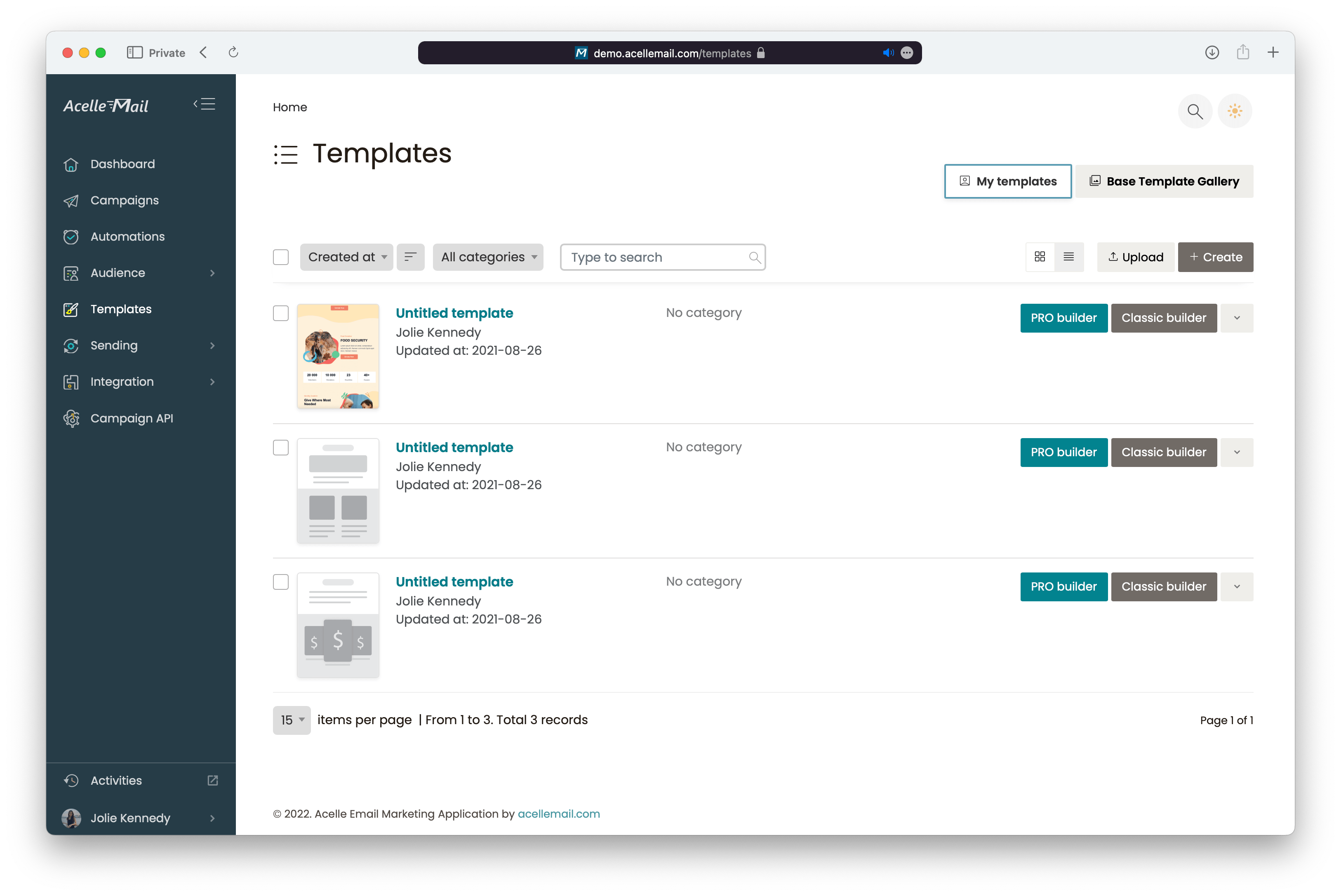The height and width of the screenshot is (896, 1341).
Task: Switch to the Base Template Gallery tab
Action: (1164, 182)
